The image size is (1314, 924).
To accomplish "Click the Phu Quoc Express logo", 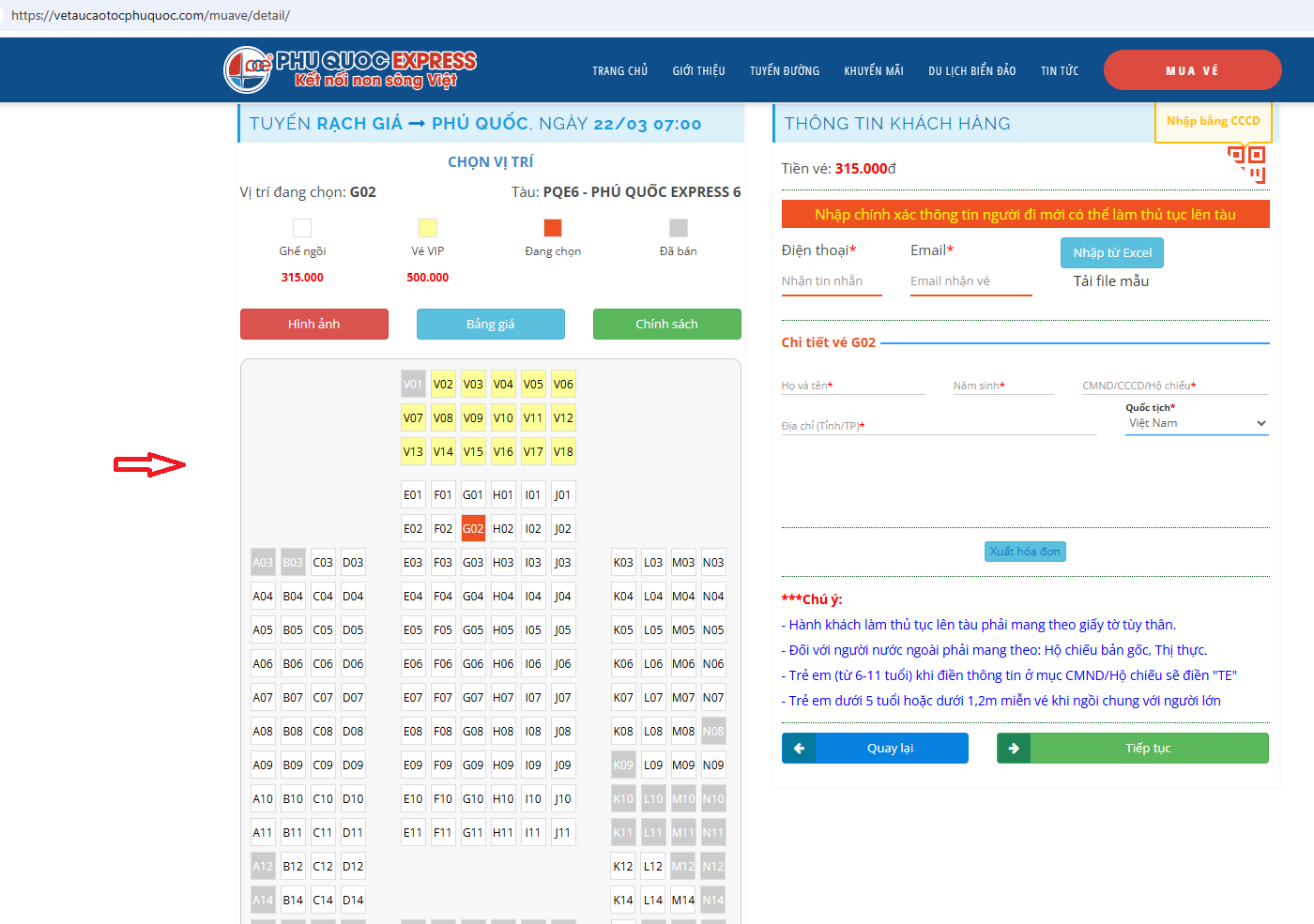I will 349,69.
